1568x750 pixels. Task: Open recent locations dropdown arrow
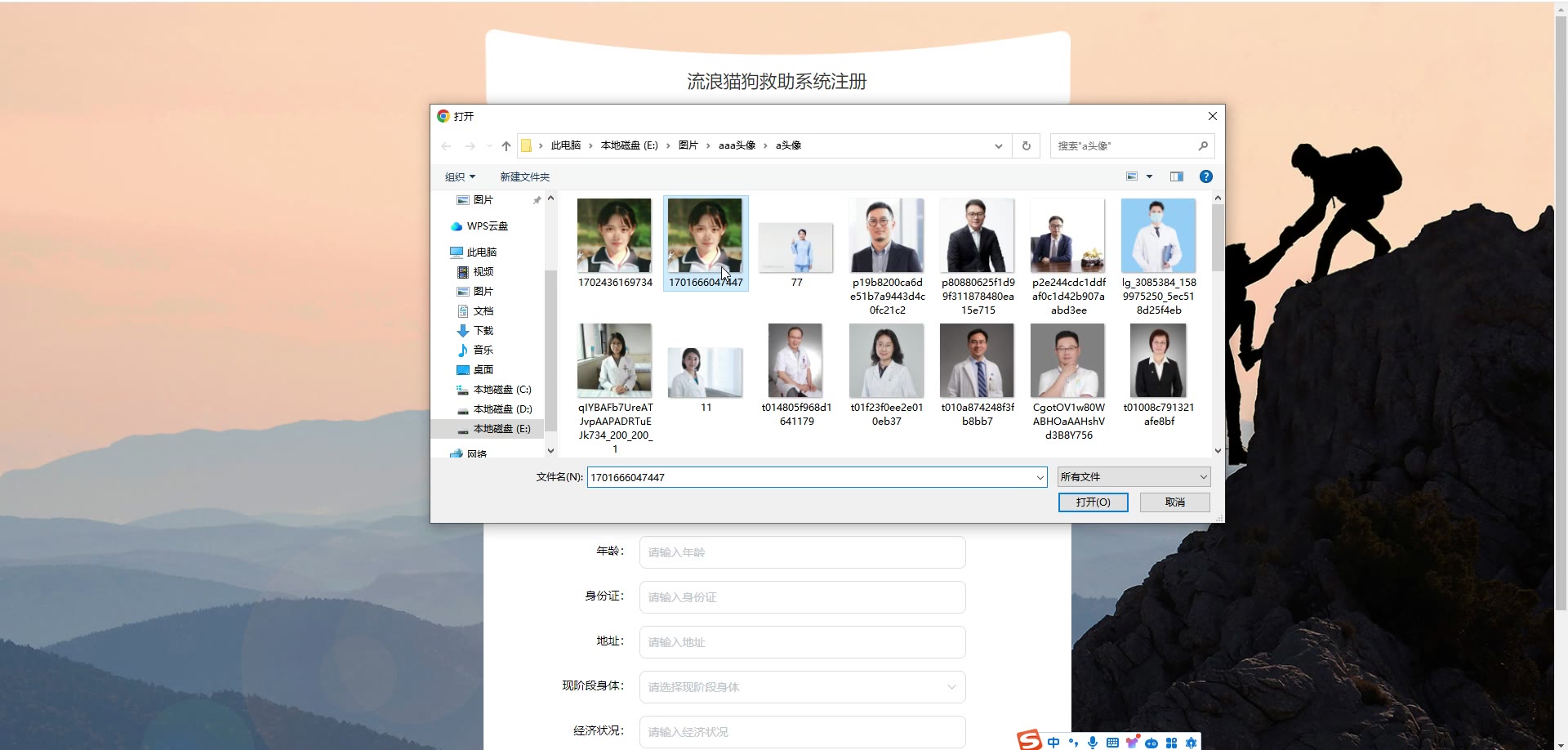[x=489, y=146]
